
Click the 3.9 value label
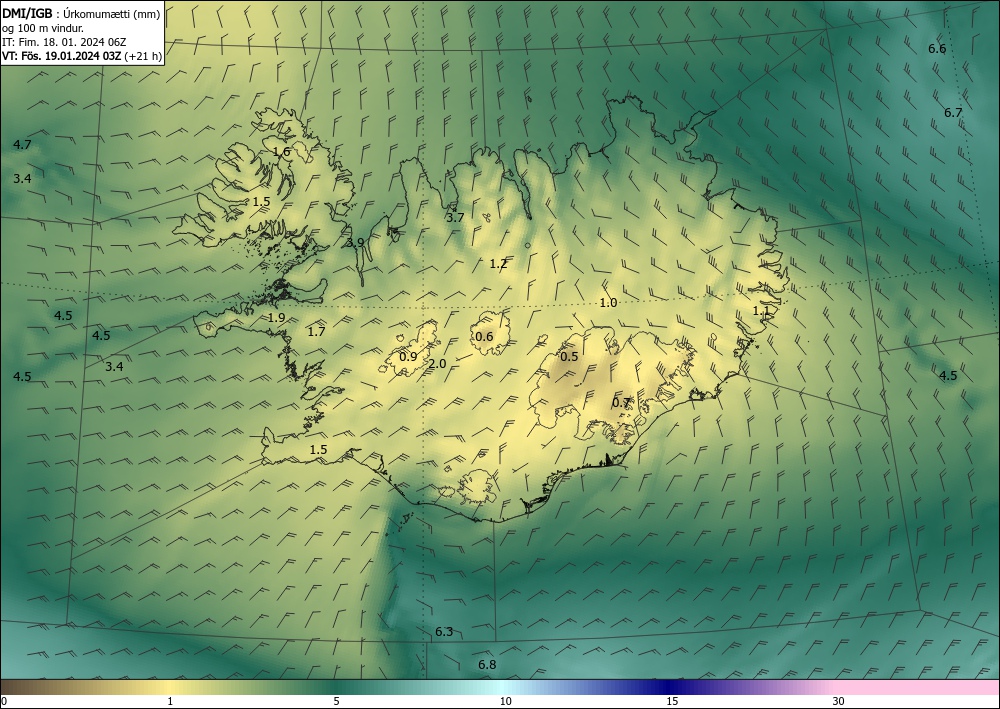355,243
